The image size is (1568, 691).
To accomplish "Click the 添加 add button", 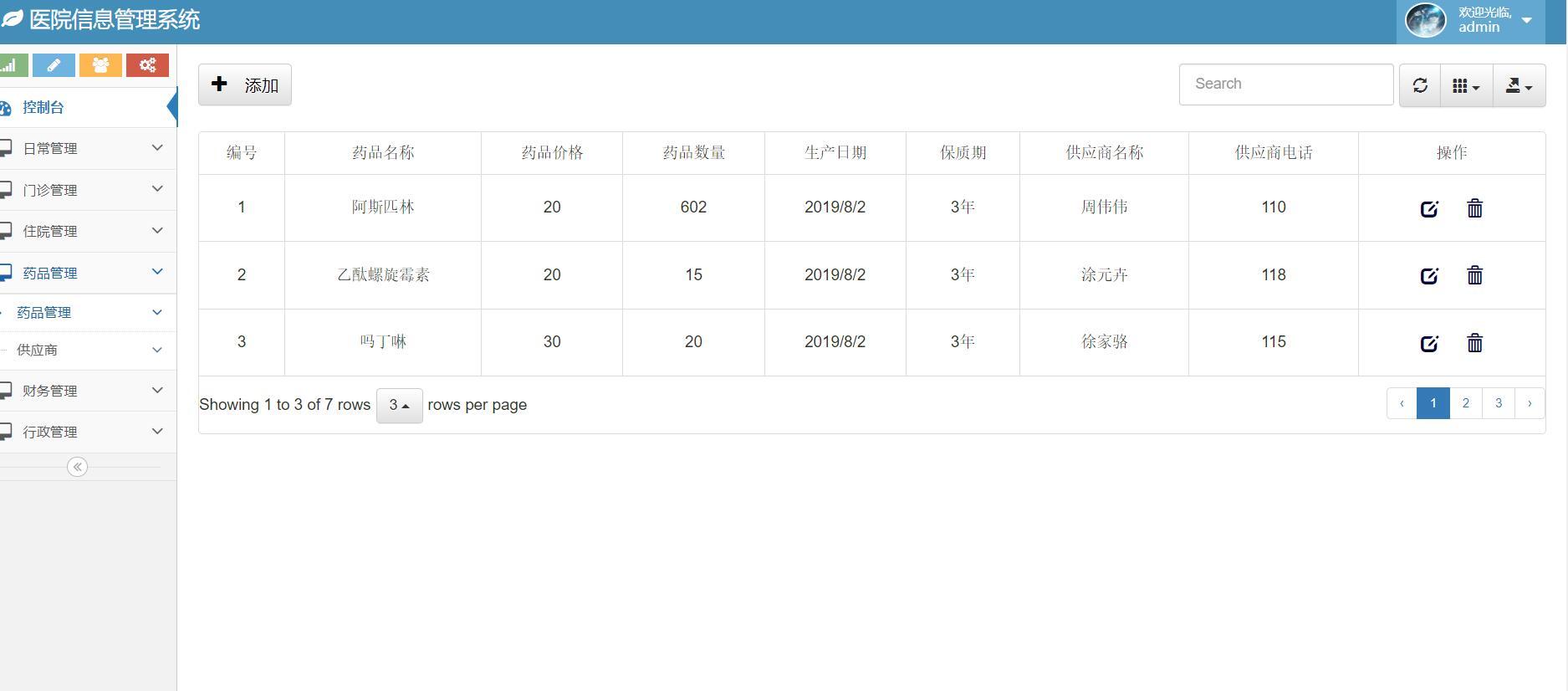I will 245,84.
